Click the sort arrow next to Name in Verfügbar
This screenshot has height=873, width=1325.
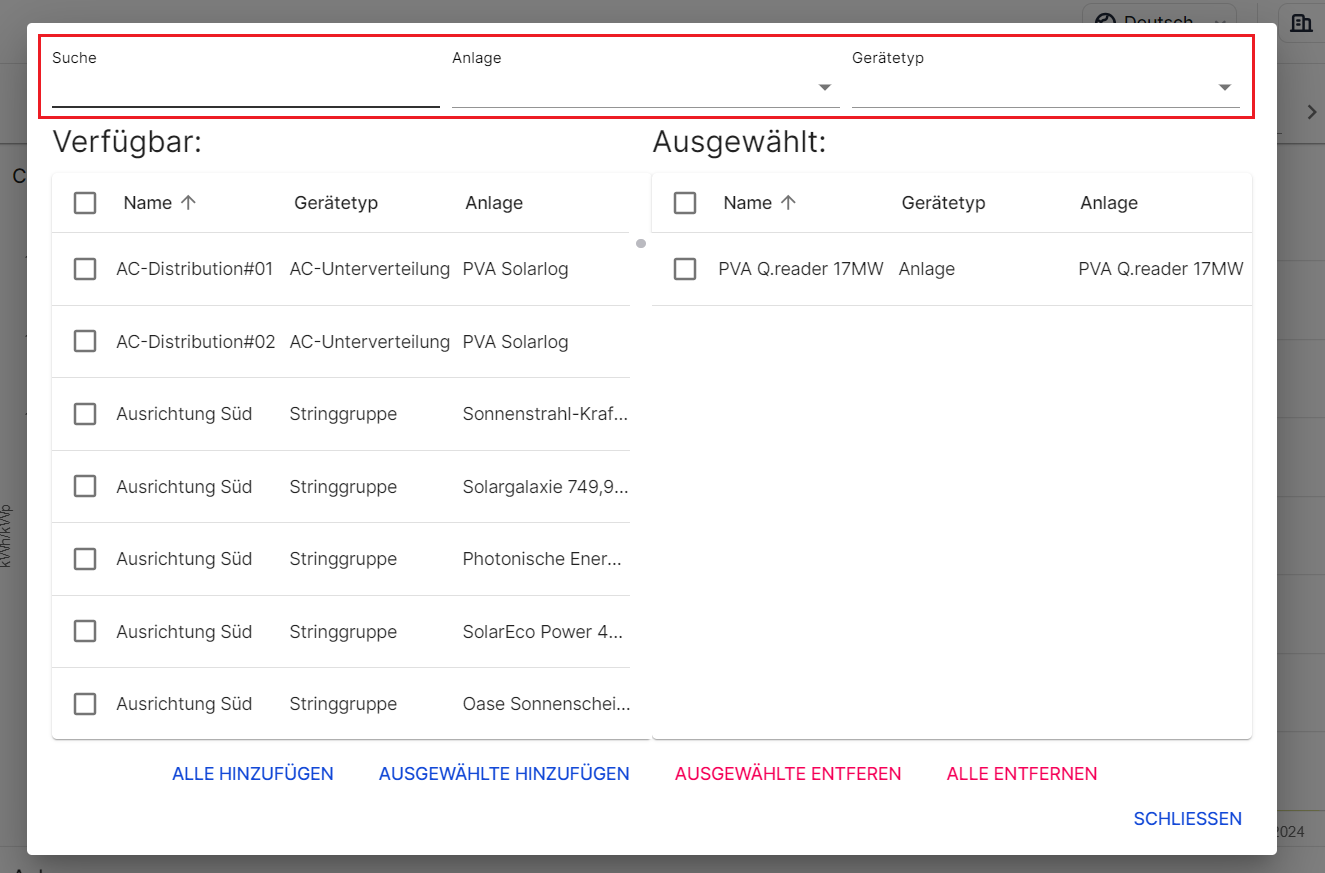click(x=188, y=203)
